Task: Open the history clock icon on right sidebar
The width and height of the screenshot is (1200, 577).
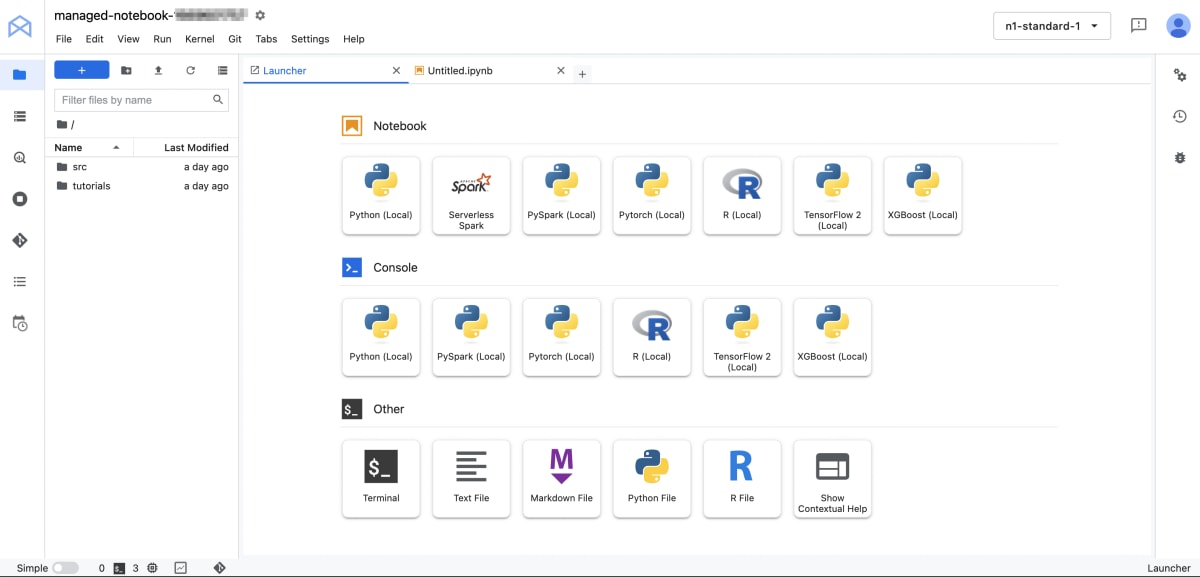Action: 1180,117
